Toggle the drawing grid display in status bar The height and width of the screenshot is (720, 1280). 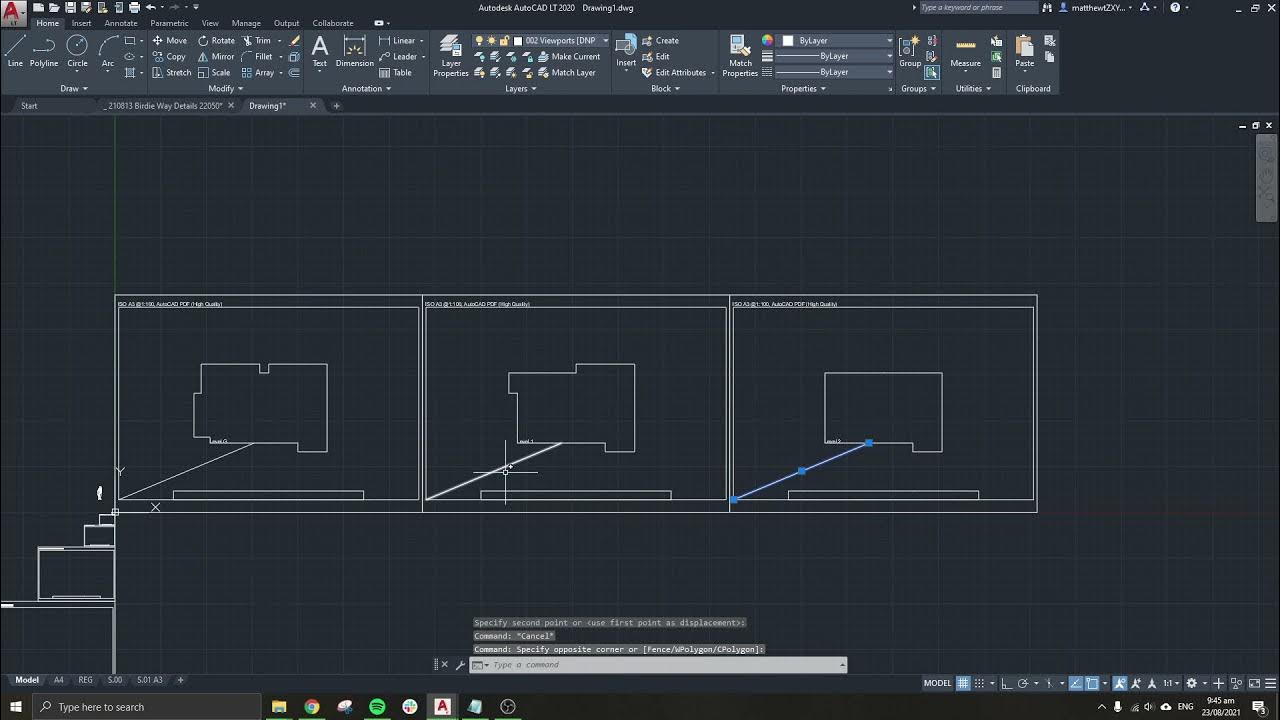[x=963, y=684]
